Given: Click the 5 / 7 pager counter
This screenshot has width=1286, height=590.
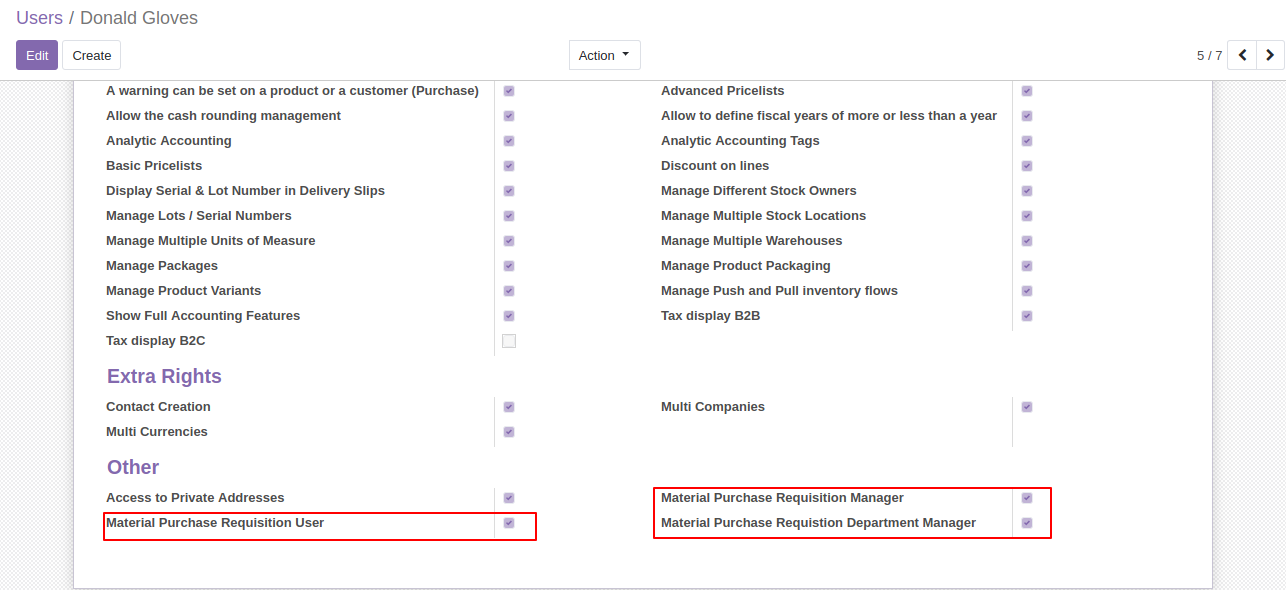Looking at the screenshot, I should point(1209,56).
